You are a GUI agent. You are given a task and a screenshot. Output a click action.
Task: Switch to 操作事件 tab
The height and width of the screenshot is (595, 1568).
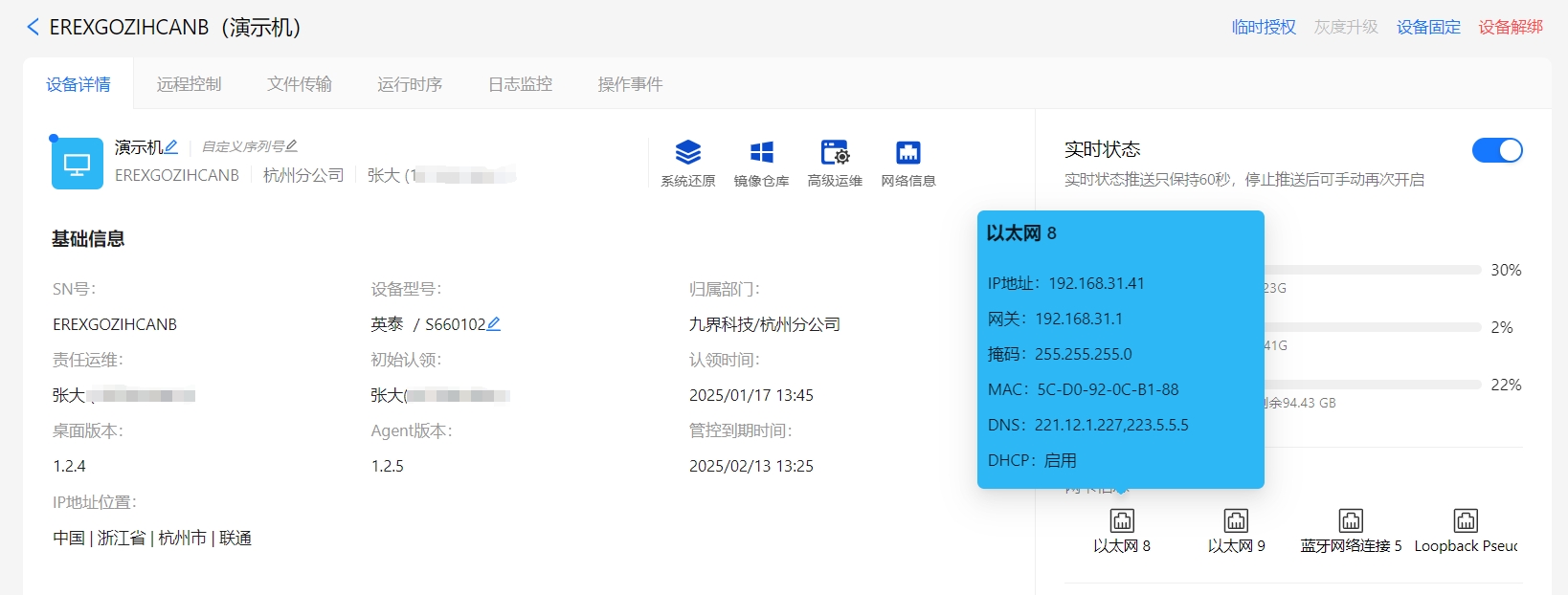pyautogui.click(x=631, y=84)
